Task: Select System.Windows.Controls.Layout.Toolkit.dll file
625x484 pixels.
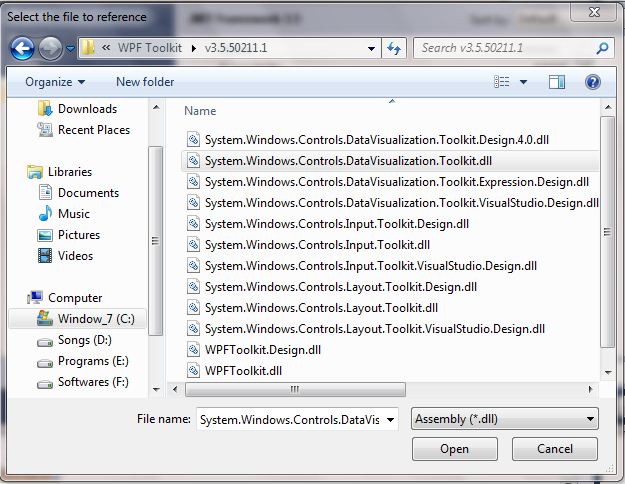Action: 312,308
